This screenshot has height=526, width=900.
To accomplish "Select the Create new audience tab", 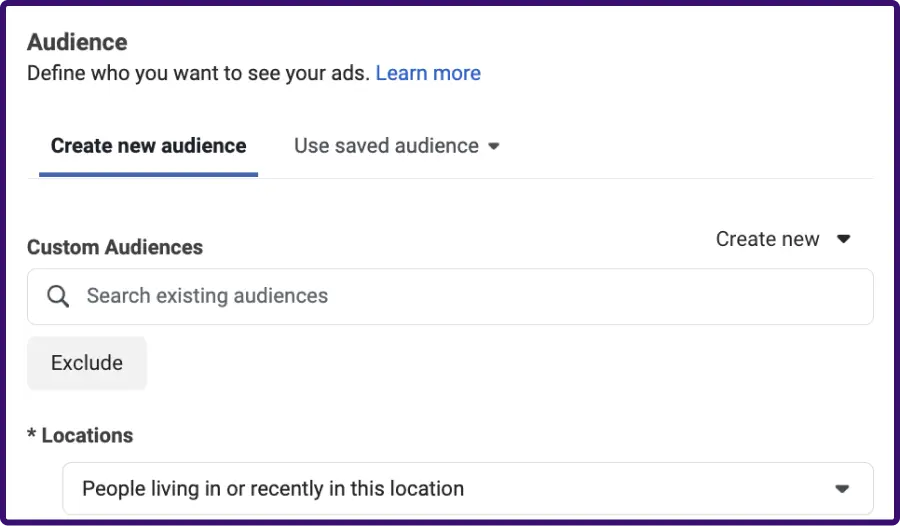I will (148, 146).
